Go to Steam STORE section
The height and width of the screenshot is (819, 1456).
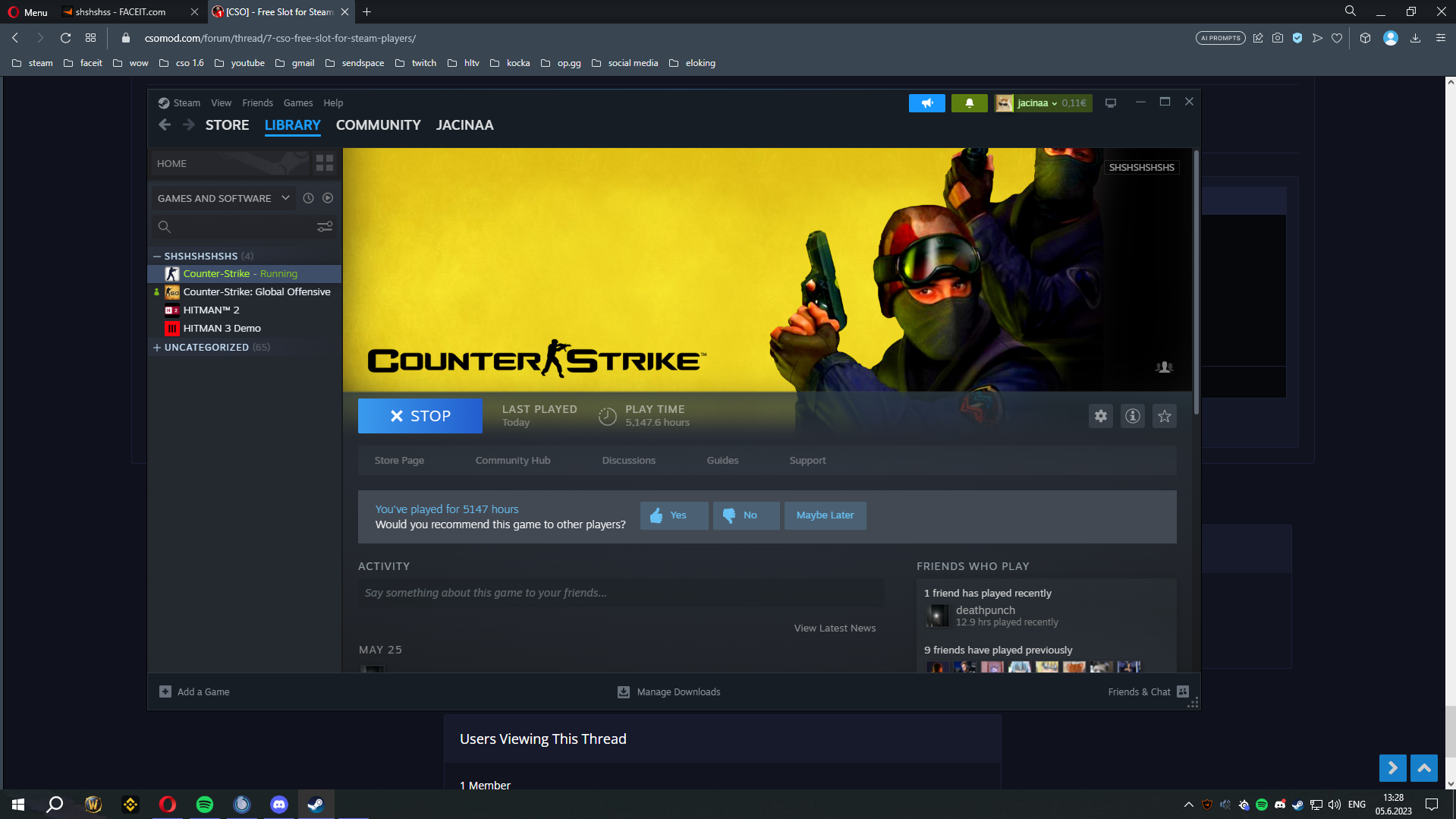point(227,125)
